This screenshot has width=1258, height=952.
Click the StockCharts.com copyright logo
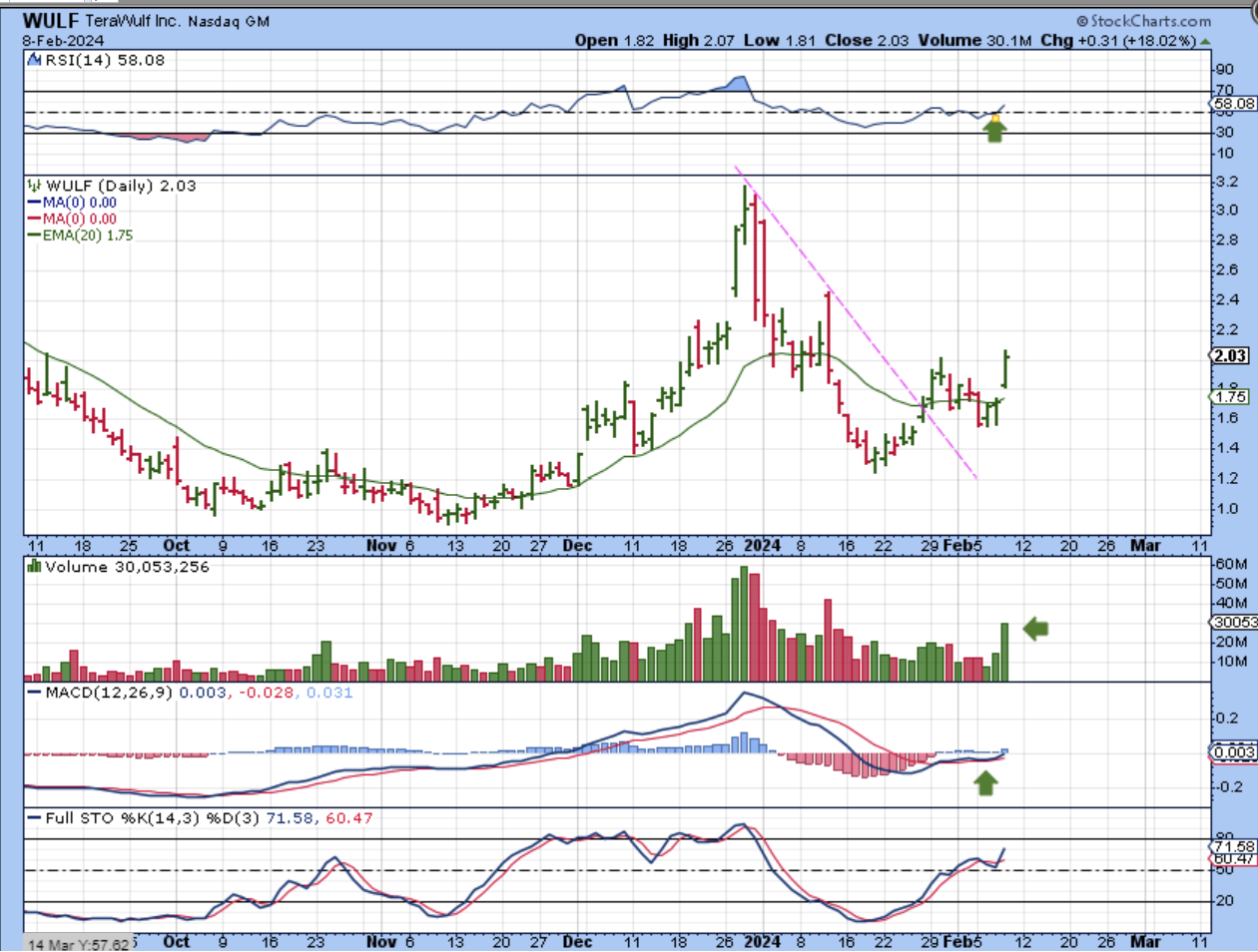pyautogui.click(x=1143, y=21)
